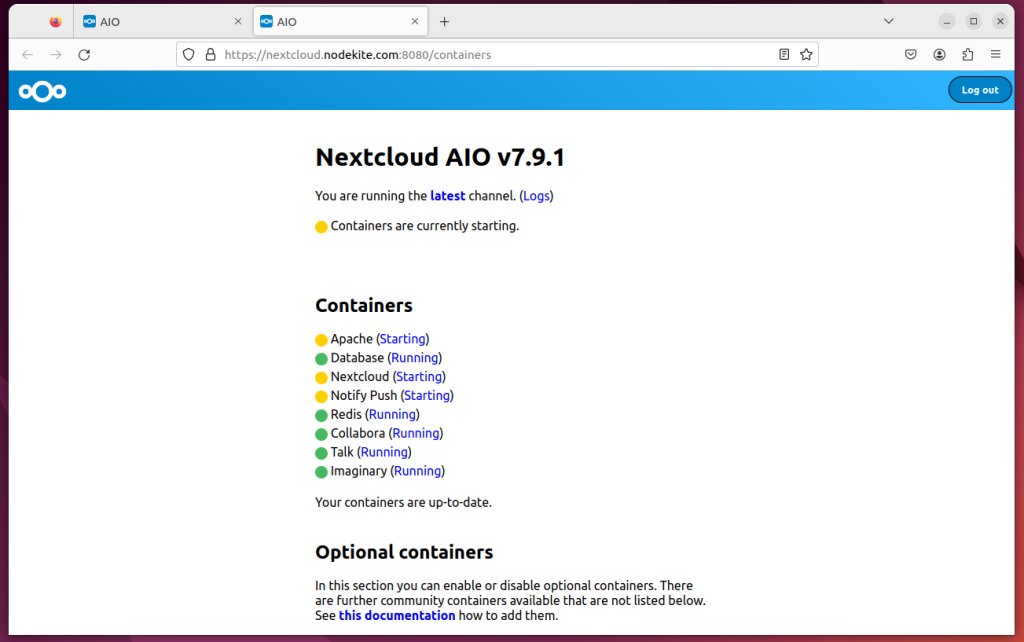Click the Nextcloud logo in the header

[41, 90]
